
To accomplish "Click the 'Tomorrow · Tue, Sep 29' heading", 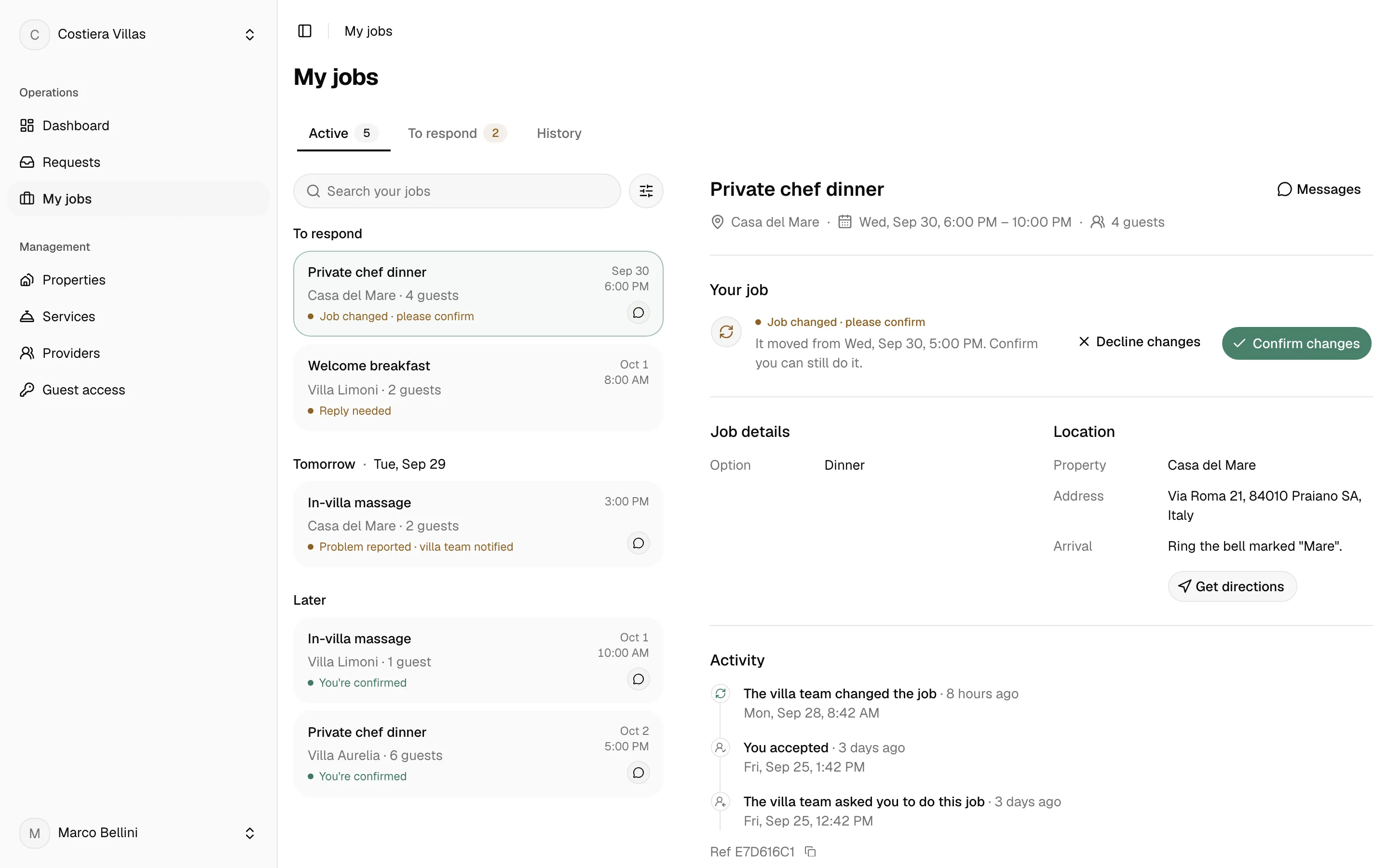I will coord(369,464).
